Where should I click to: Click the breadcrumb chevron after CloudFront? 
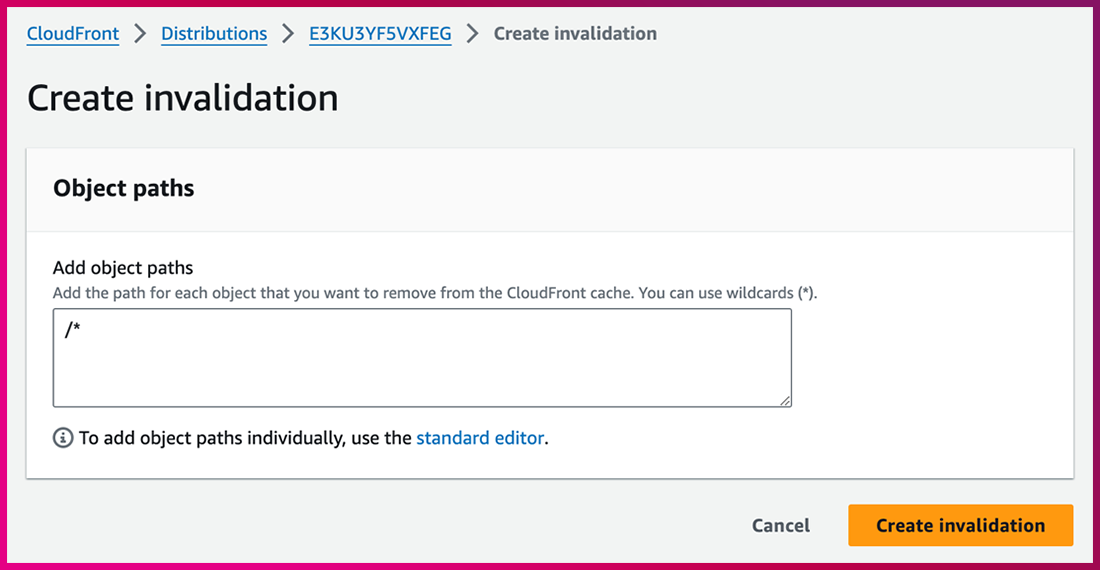pyautogui.click(x=140, y=34)
